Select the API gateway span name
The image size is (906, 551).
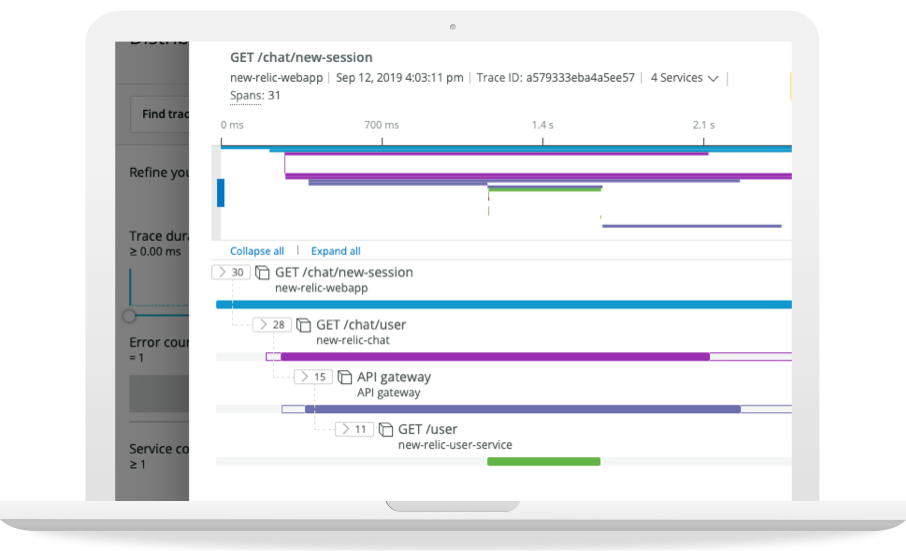[394, 377]
